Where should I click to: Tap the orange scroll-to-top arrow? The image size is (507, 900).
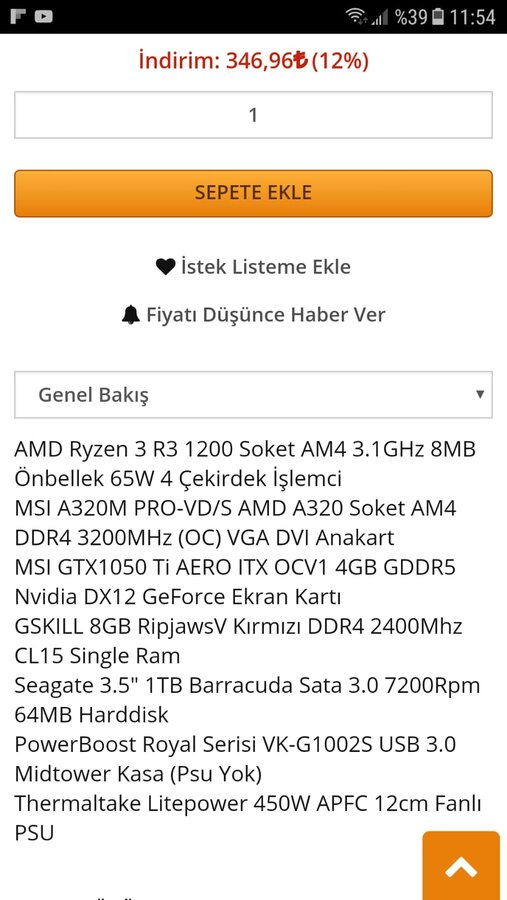tap(461, 866)
